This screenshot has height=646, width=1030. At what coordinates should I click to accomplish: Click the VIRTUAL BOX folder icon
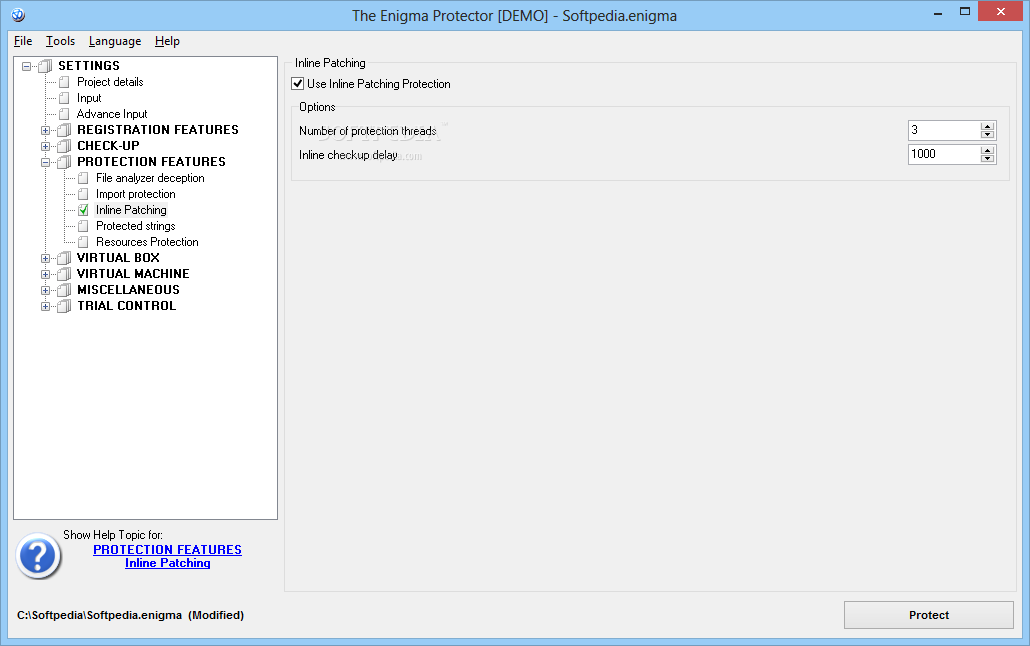64,258
